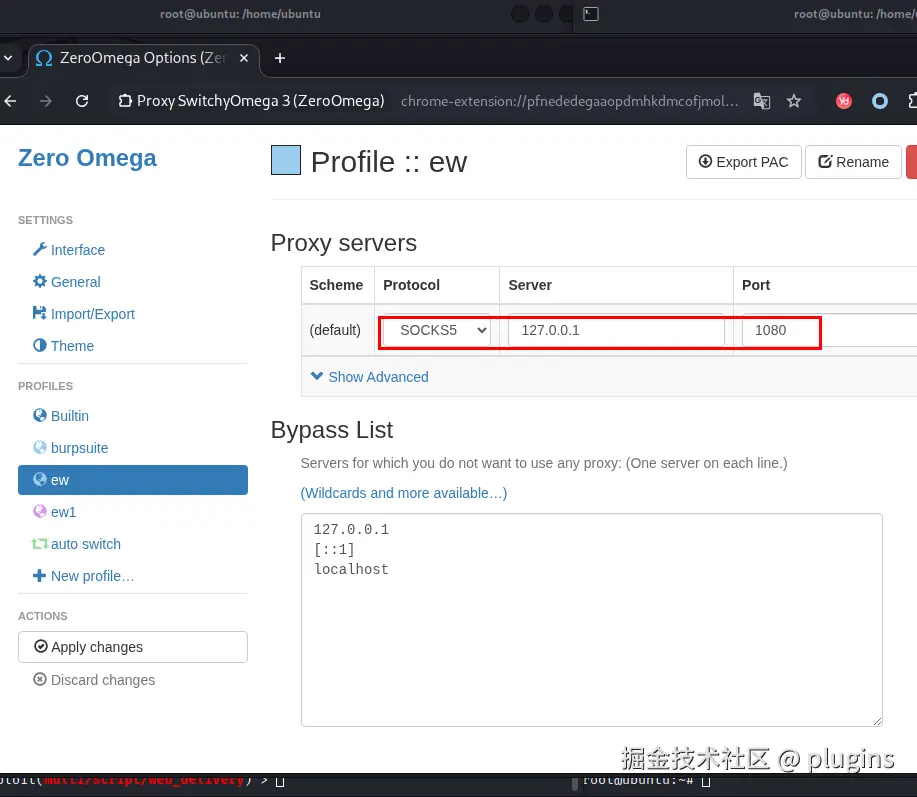The width and height of the screenshot is (917, 797).
Task: Click inside the Bypass List textarea
Action: click(592, 620)
